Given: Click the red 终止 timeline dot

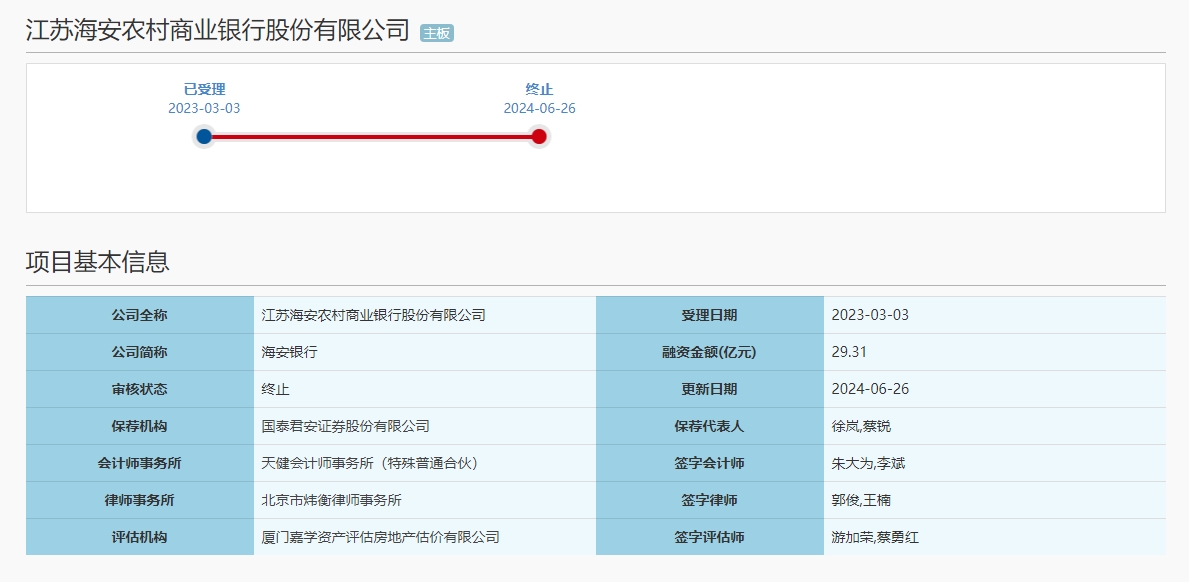Looking at the screenshot, I should 539,136.
